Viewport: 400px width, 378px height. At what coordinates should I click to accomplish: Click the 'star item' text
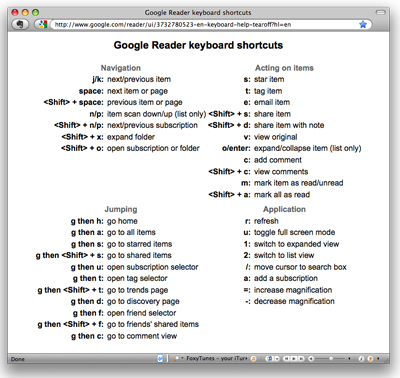(x=269, y=79)
